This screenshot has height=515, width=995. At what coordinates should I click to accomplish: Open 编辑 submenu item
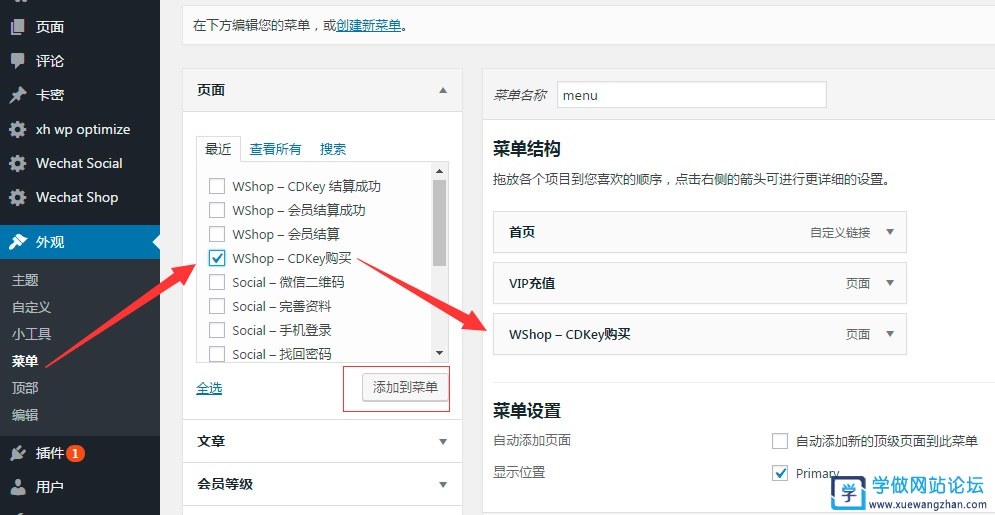point(25,415)
